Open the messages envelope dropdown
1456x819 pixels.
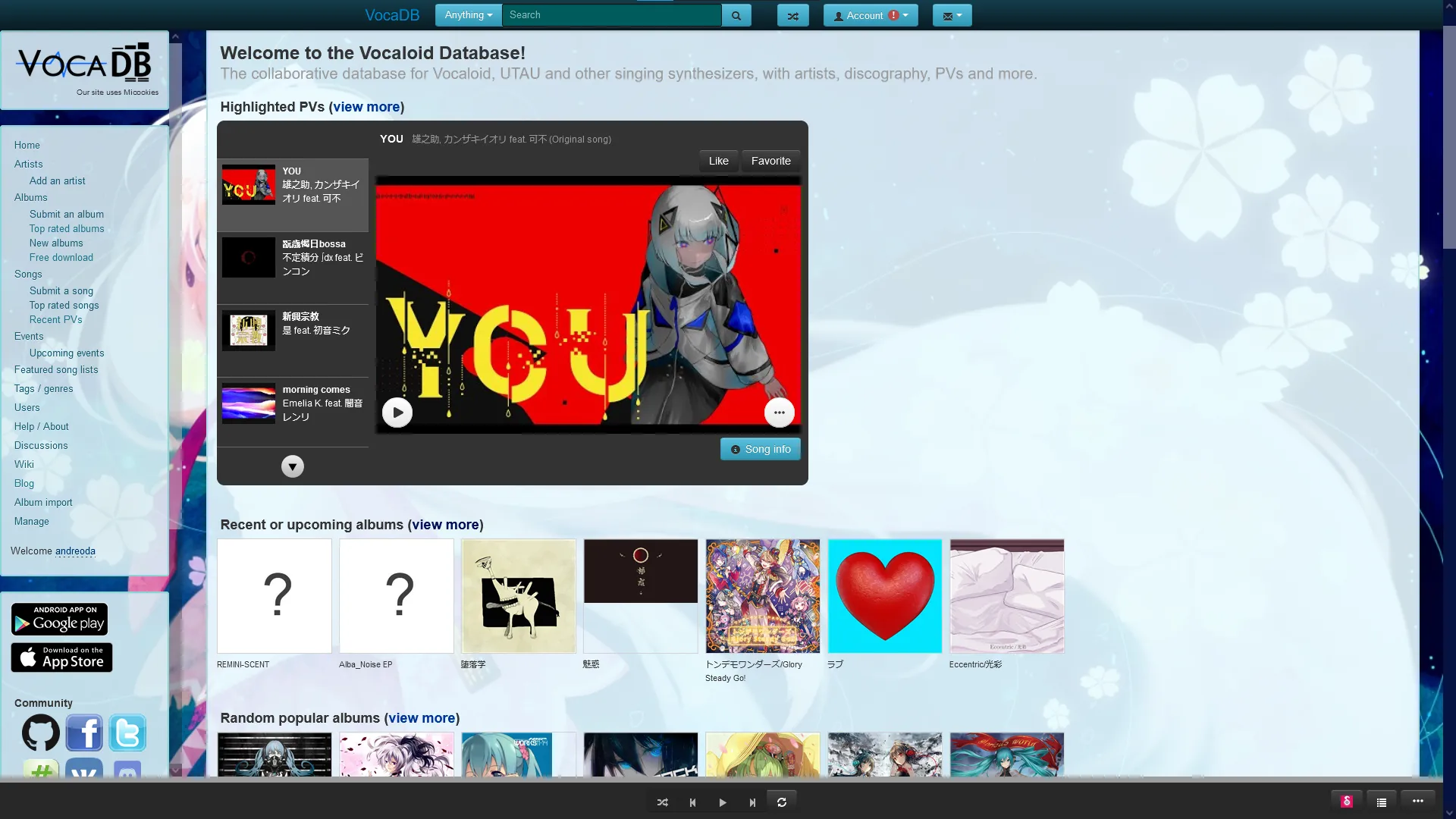(952, 15)
